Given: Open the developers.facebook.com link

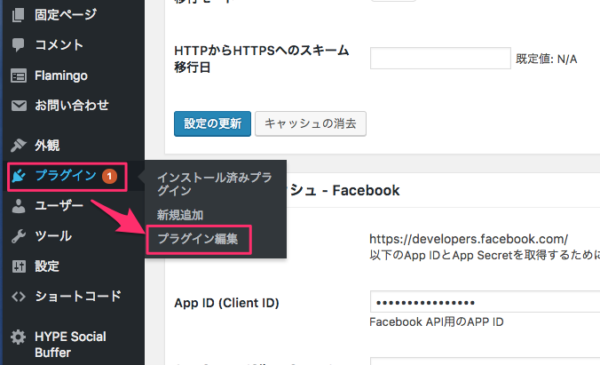Looking at the screenshot, I should [x=468, y=239].
